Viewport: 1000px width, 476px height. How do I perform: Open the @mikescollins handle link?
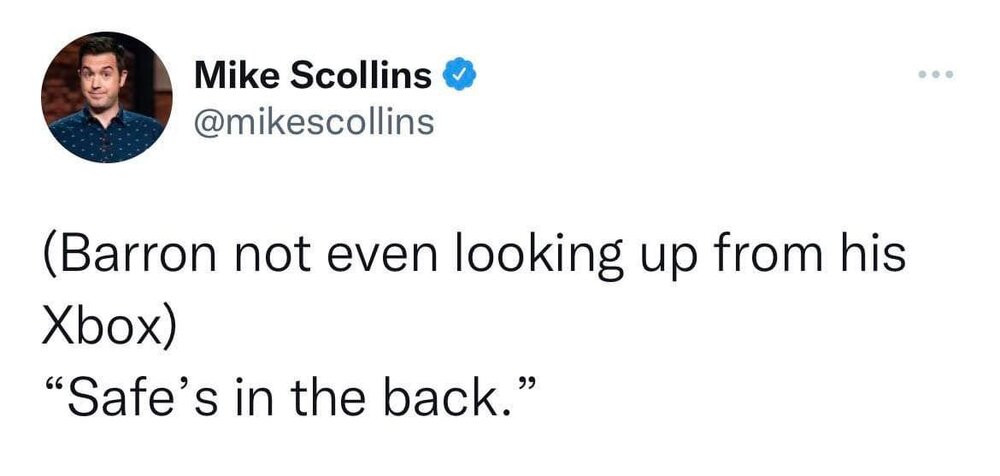click(314, 122)
